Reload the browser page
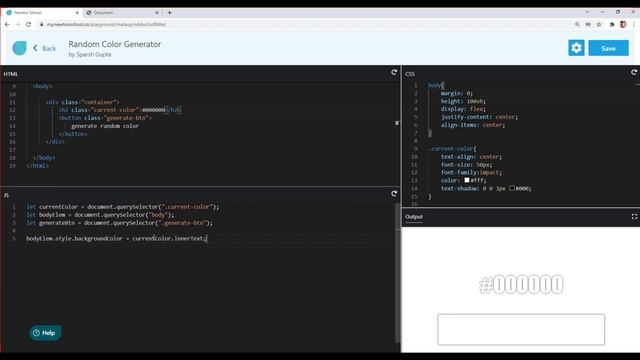This screenshot has width=640, height=360. coord(28,24)
